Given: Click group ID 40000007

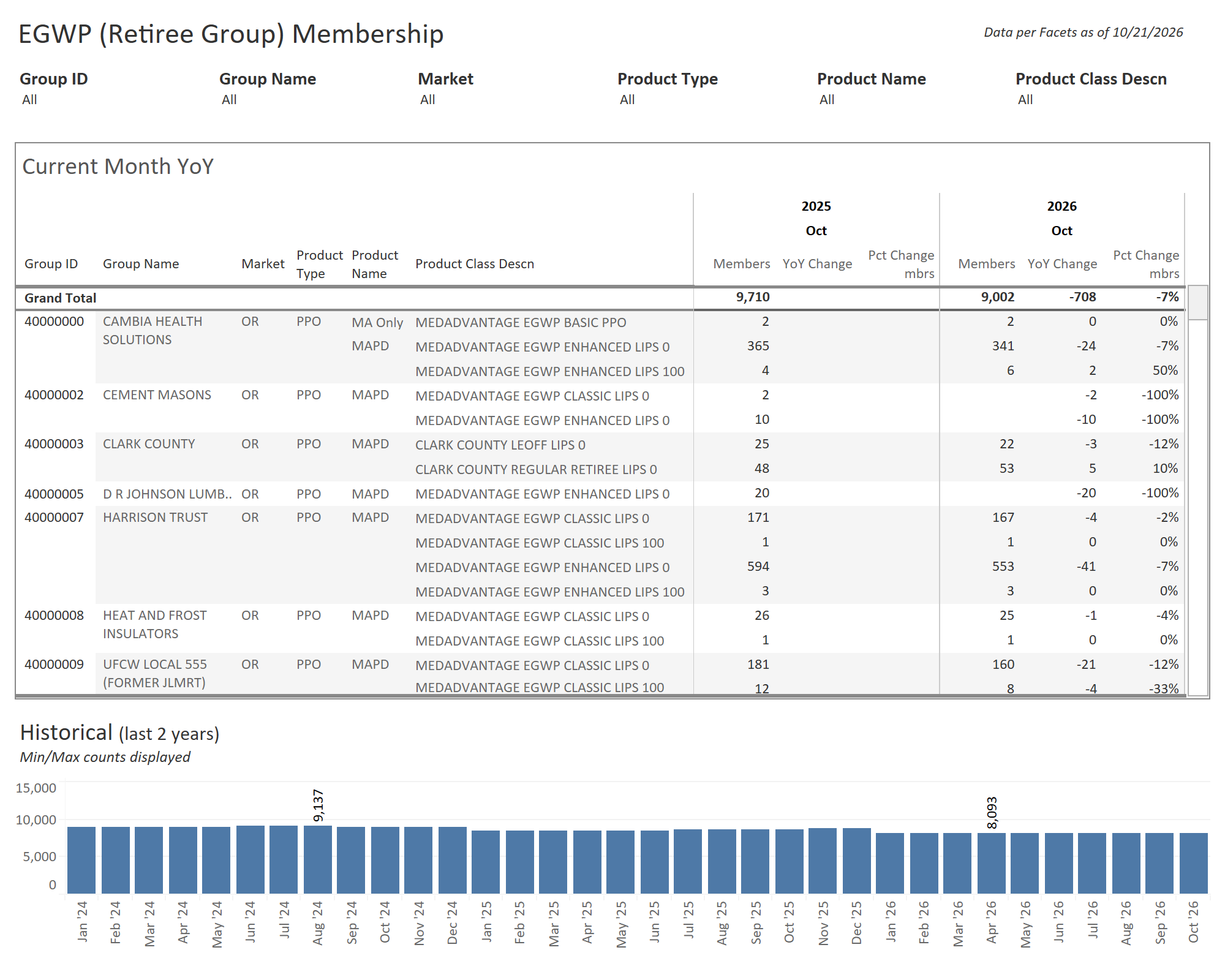Looking at the screenshot, I should [54, 518].
